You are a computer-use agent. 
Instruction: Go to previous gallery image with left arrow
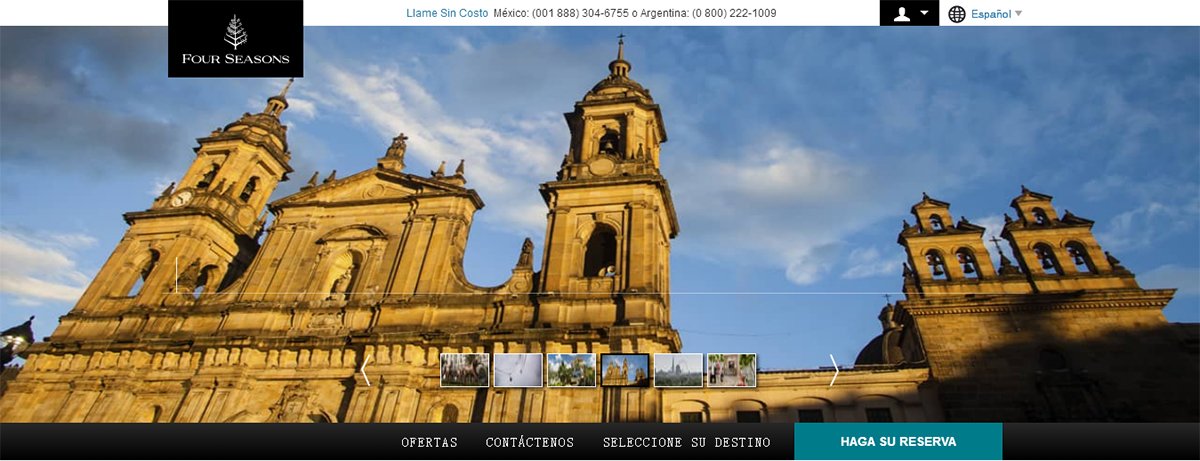(x=365, y=370)
